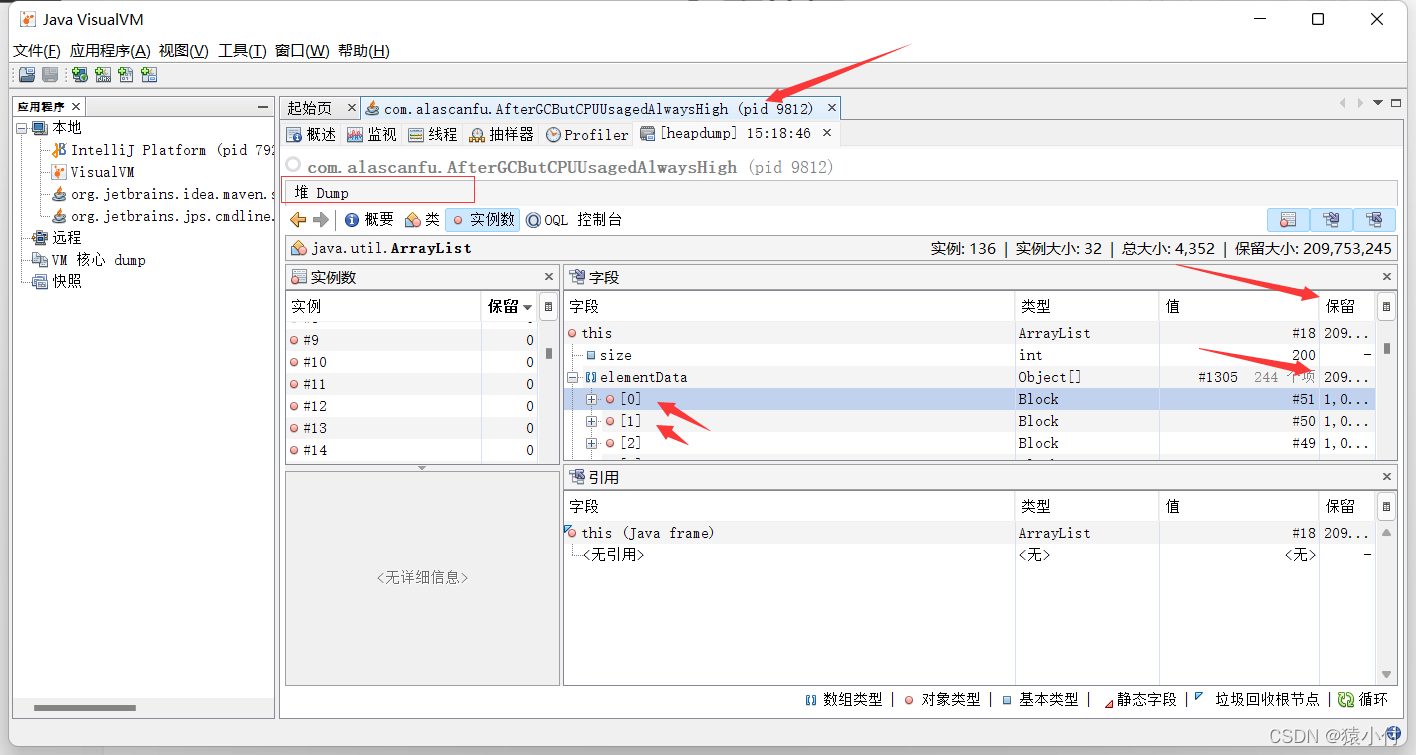Select the size int field row

pyautogui.click(x=970, y=355)
